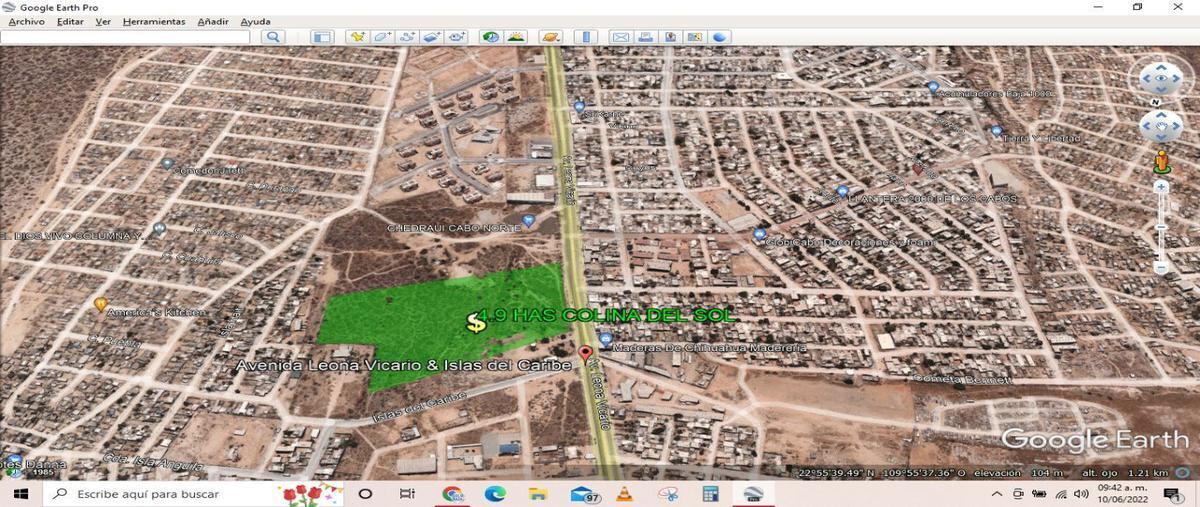The height and width of the screenshot is (507, 1200).
Task: Zoom in with plus button
Action: point(1161,186)
